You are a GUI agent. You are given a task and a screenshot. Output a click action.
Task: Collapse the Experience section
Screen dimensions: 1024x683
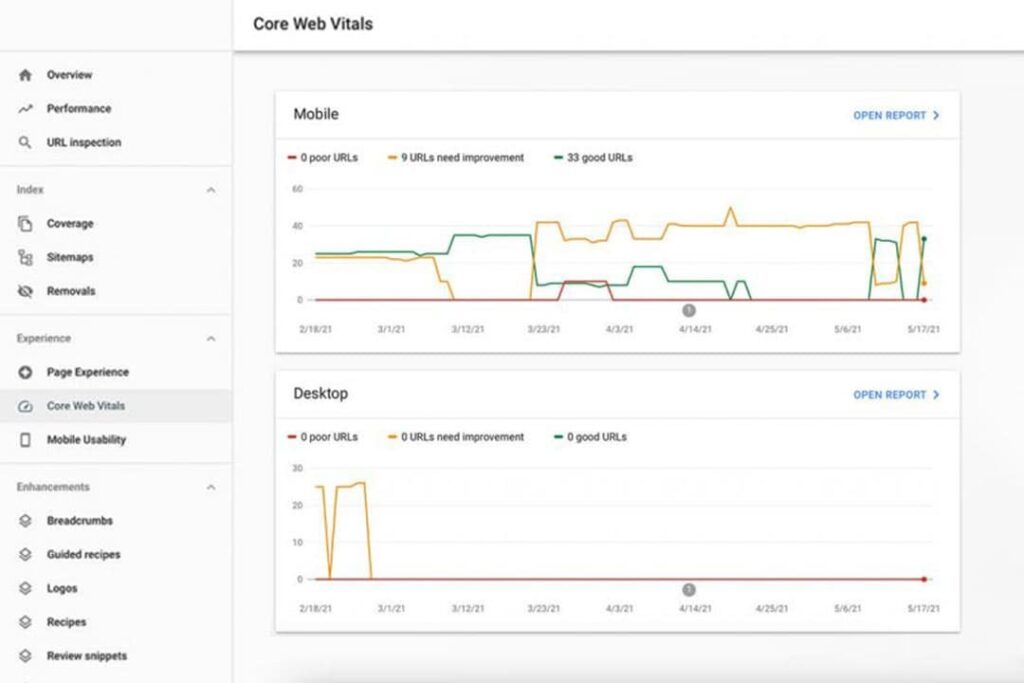click(210, 338)
